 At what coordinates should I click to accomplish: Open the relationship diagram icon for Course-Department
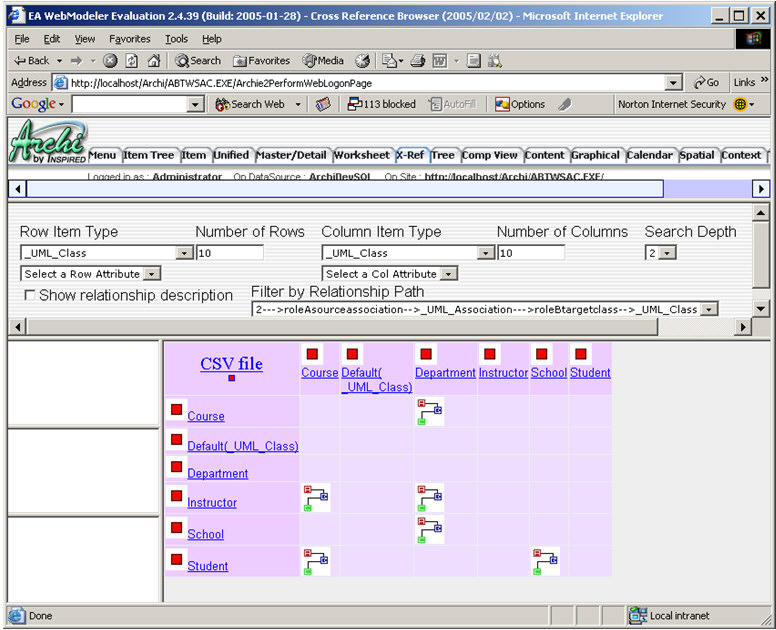429,411
